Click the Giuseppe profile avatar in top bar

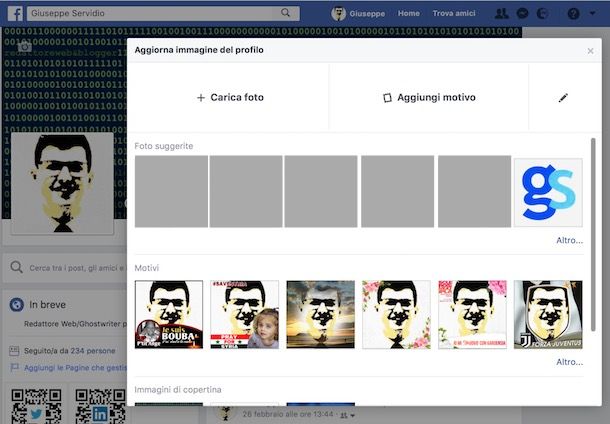coord(338,14)
